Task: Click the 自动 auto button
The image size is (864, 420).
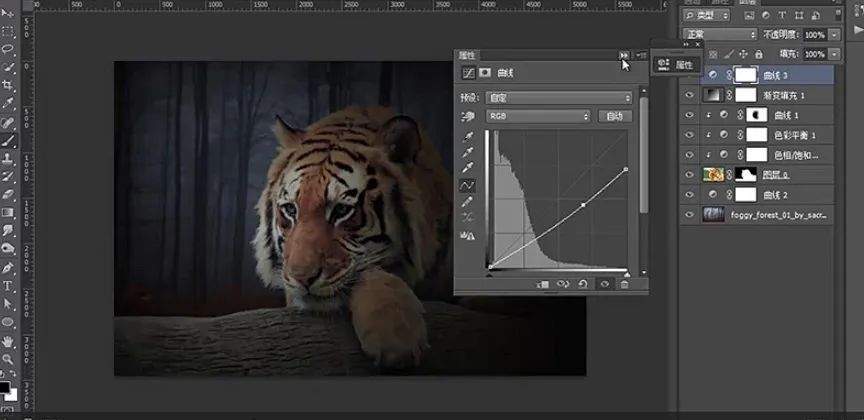Action: (x=615, y=116)
